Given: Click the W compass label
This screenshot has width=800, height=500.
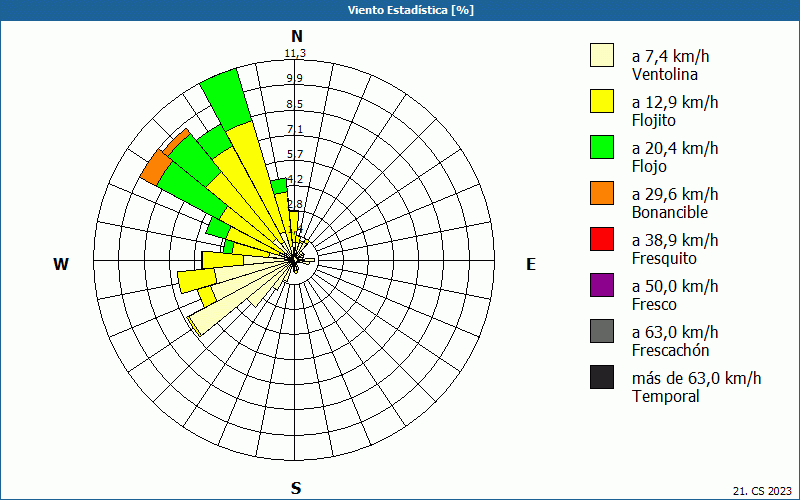Looking at the screenshot, I should coord(61,264).
